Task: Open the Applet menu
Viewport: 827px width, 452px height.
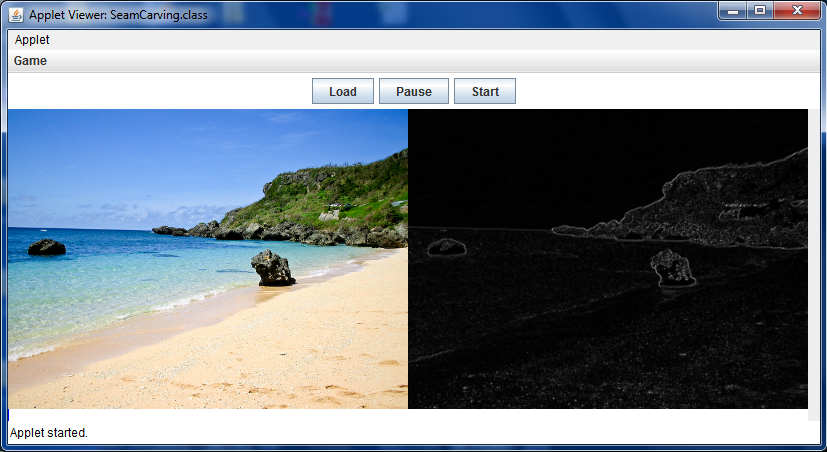Action: 32,40
